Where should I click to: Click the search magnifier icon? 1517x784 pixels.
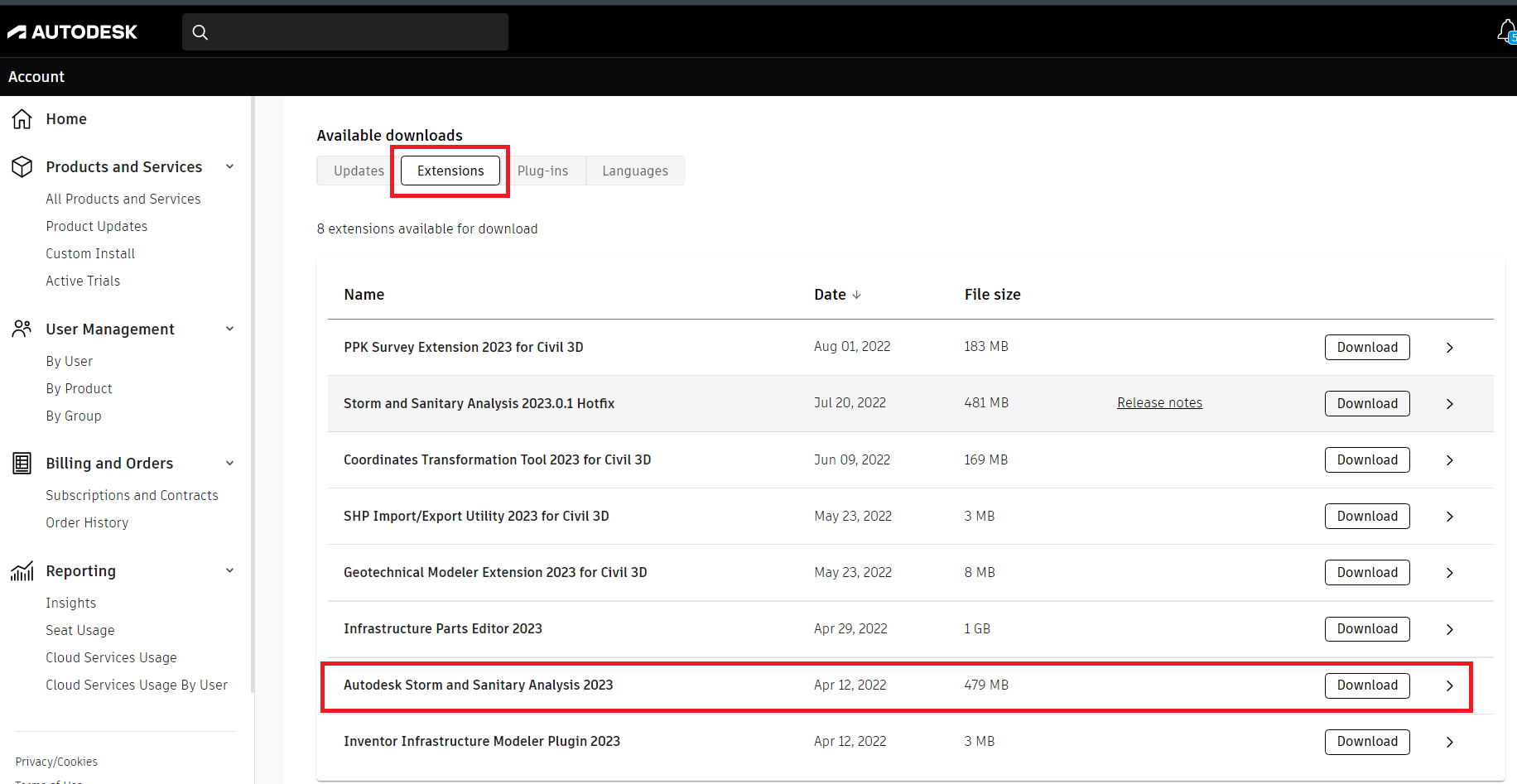point(200,31)
